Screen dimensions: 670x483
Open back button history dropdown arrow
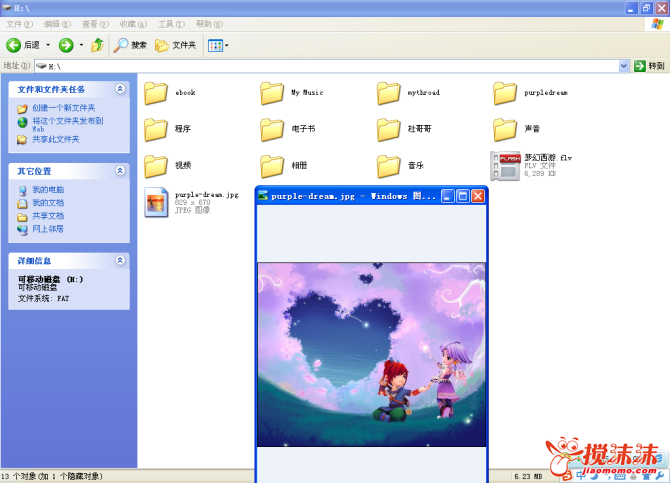[x=48, y=45]
